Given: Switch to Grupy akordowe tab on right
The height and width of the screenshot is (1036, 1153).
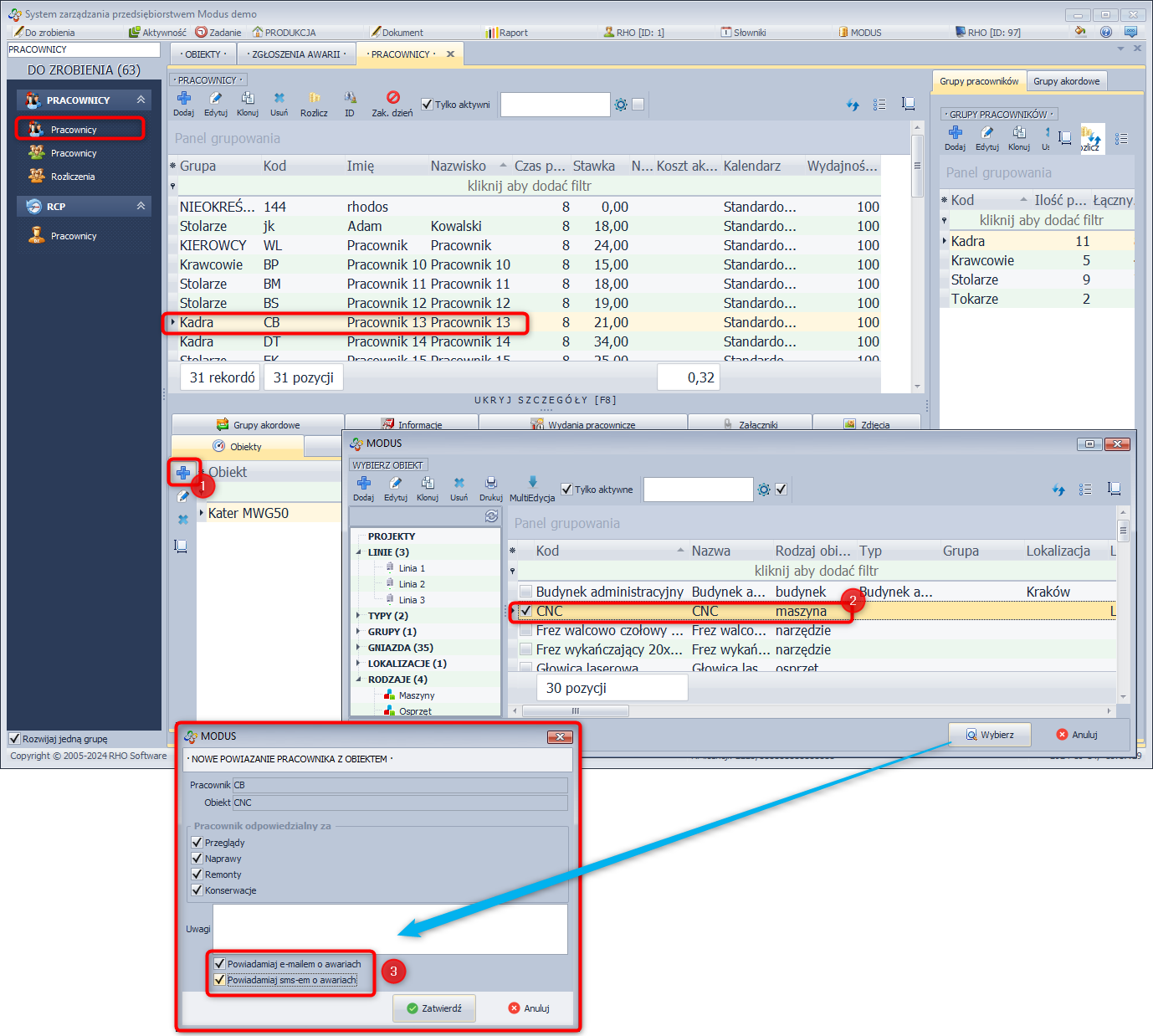Looking at the screenshot, I should click(1066, 81).
